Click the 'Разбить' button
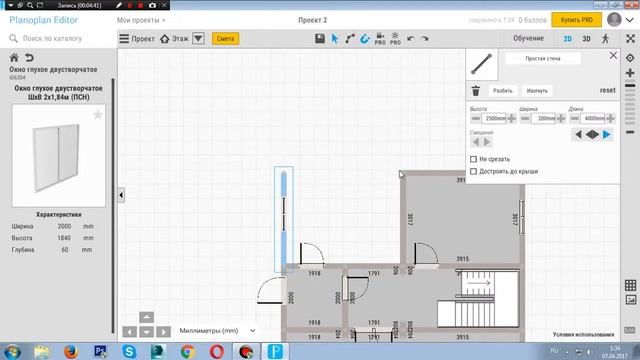The image size is (640, 360). (502, 91)
